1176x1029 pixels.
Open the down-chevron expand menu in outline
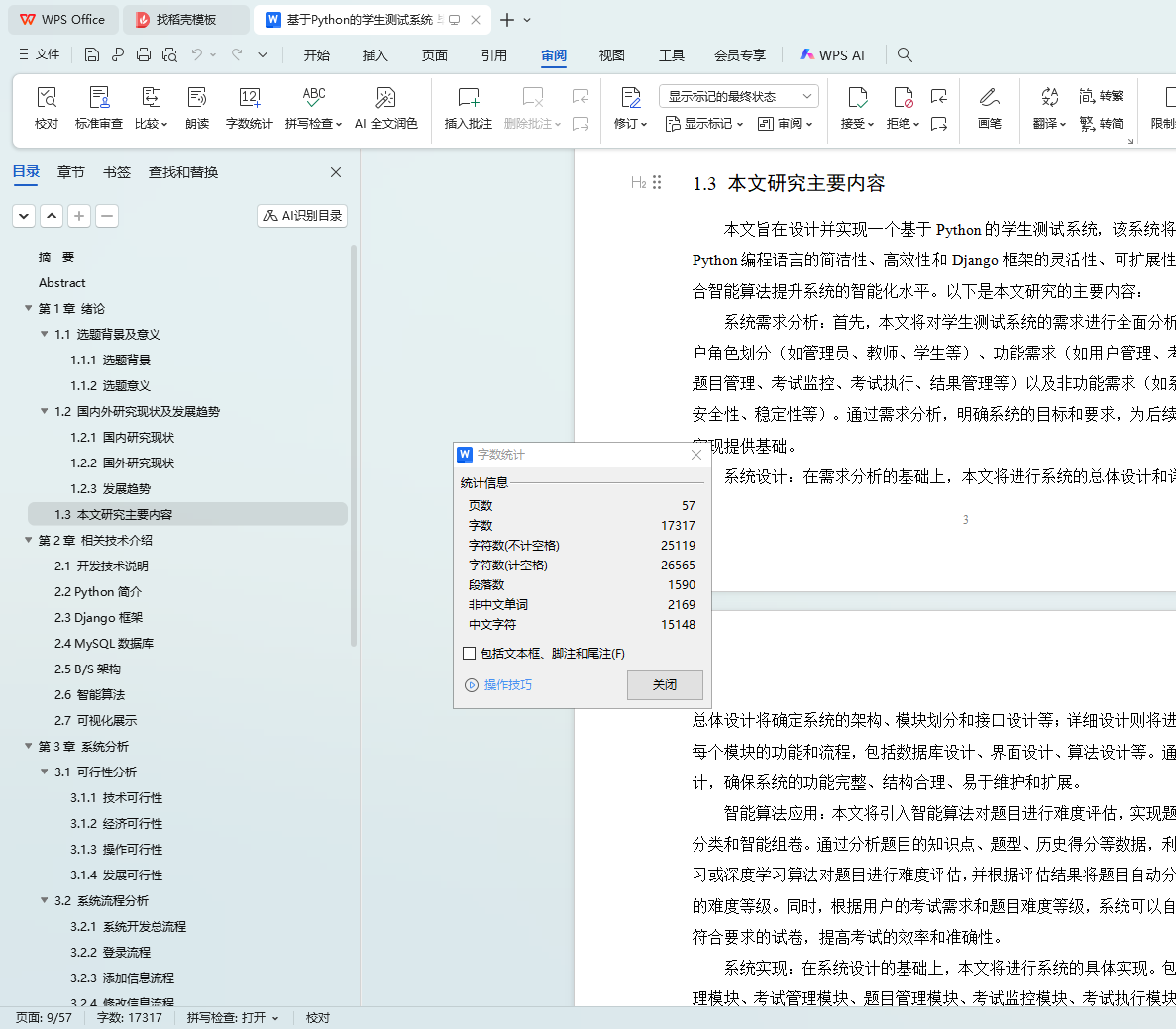pos(24,216)
